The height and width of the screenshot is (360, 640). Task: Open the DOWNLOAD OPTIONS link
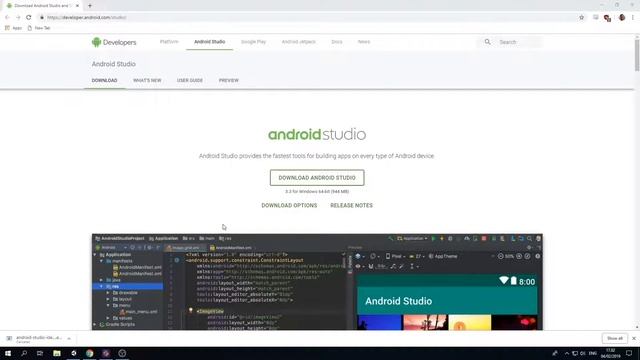[289, 205]
